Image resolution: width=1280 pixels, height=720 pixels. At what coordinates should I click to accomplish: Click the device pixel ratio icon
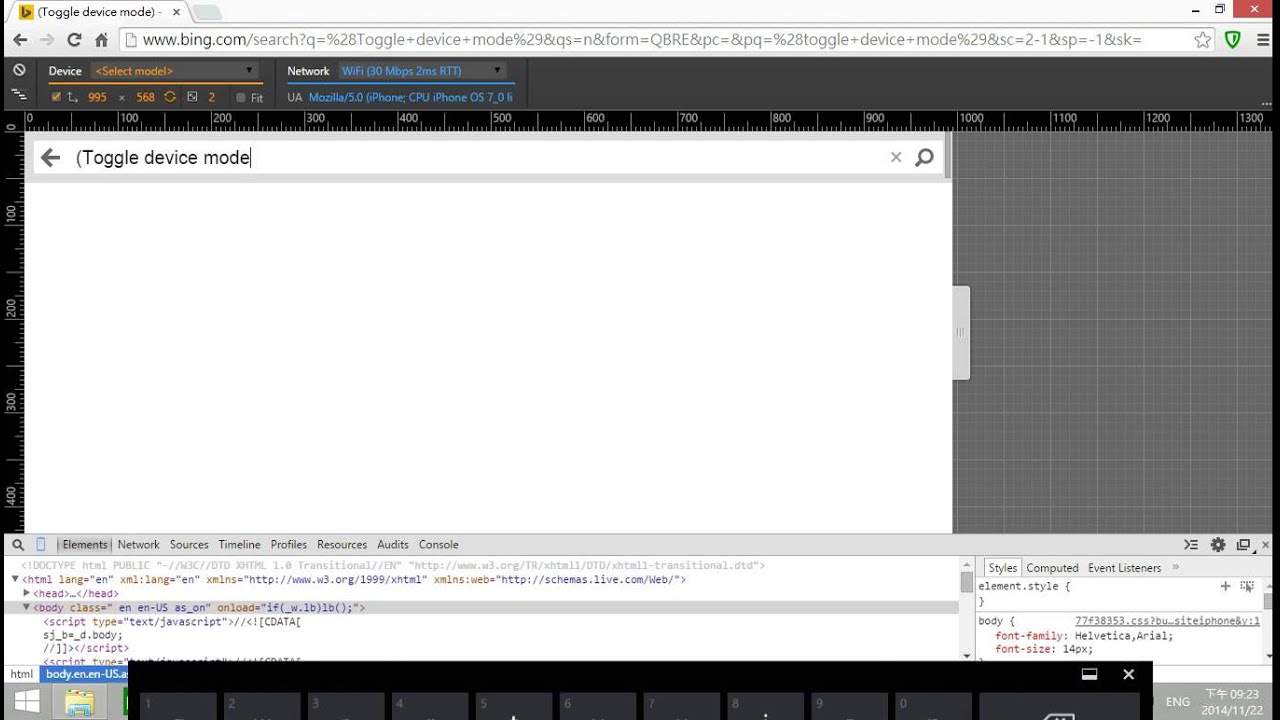[192, 97]
